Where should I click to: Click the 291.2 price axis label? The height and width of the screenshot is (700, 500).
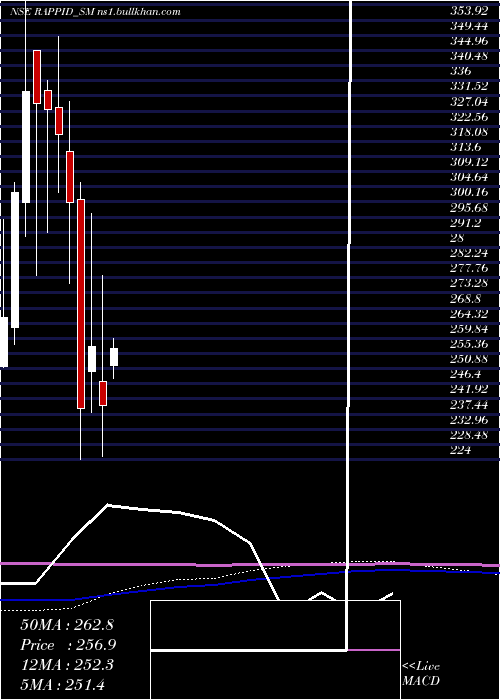465,223
